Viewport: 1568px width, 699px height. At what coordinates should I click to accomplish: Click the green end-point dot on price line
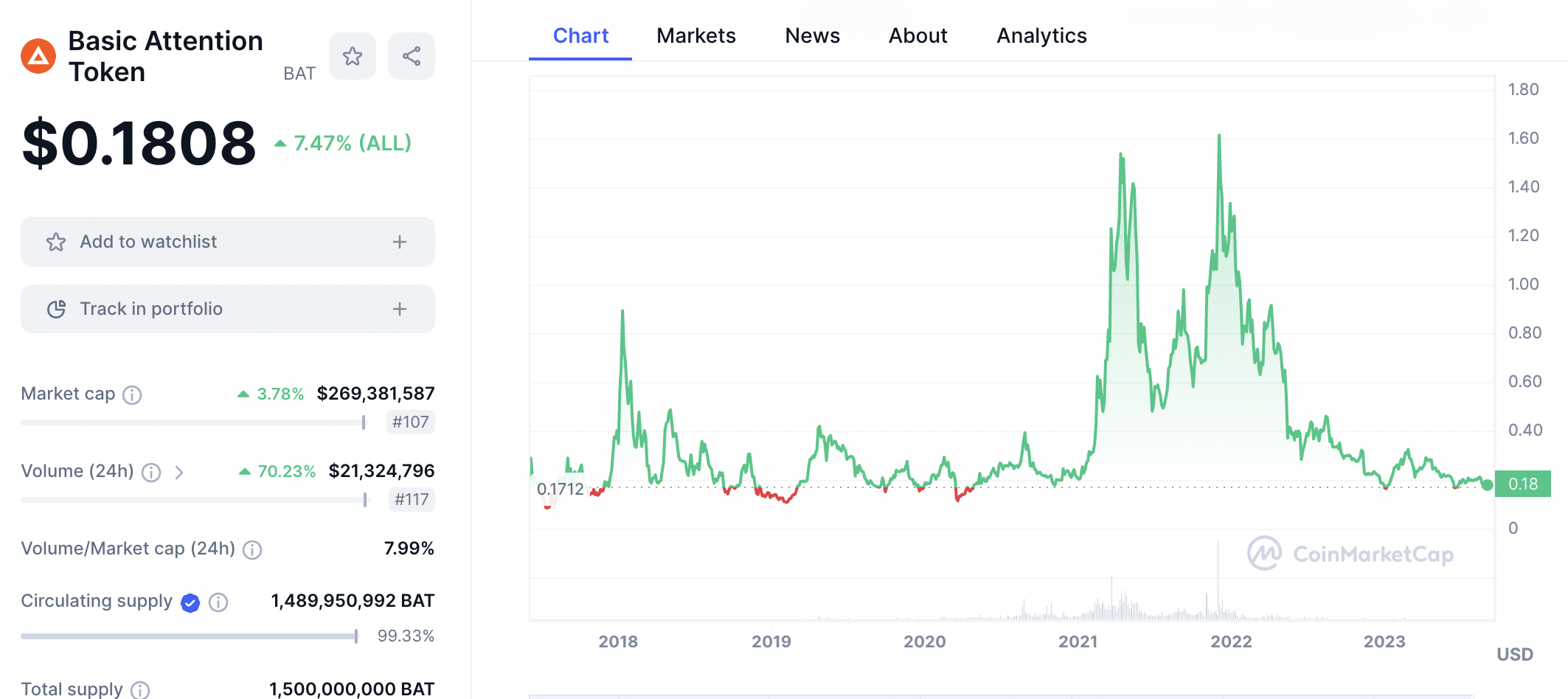tap(1488, 485)
